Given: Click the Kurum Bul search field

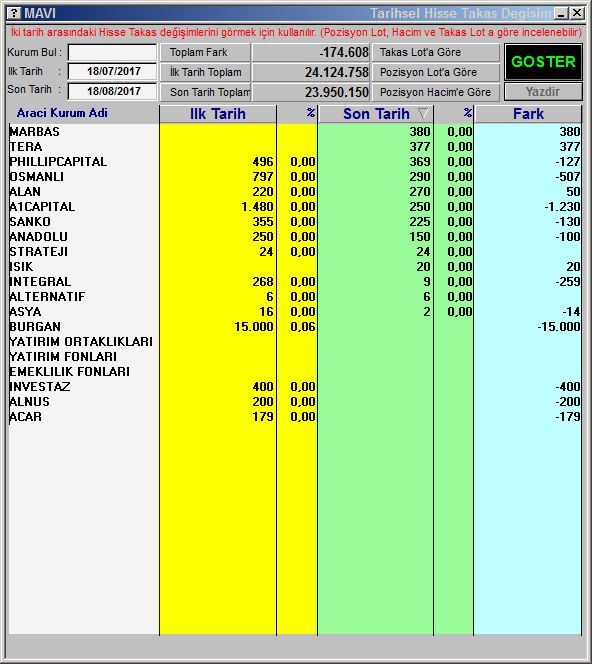Looking at the screenshot, I should (112, 53).
